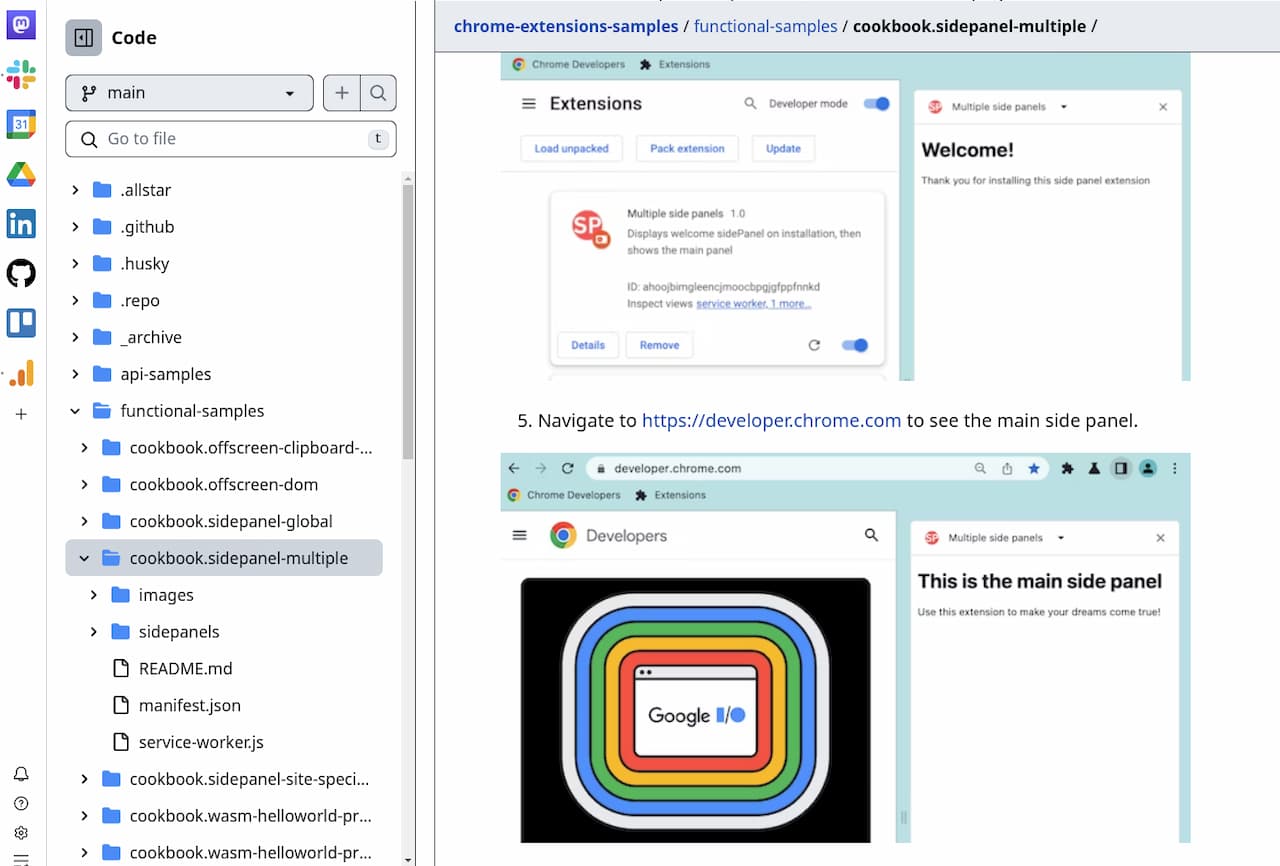Expand the sidepanels subfolder

[x=93, y=632]
